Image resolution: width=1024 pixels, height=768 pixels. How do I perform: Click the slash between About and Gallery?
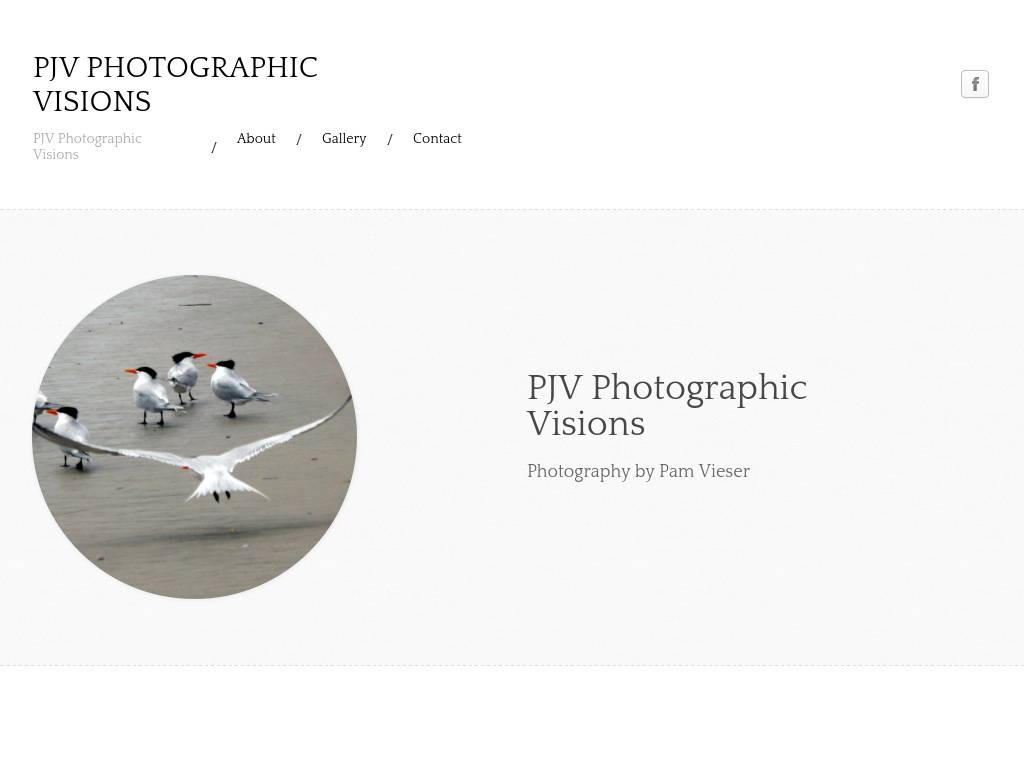pyautogui.click(x=299, y=139)
